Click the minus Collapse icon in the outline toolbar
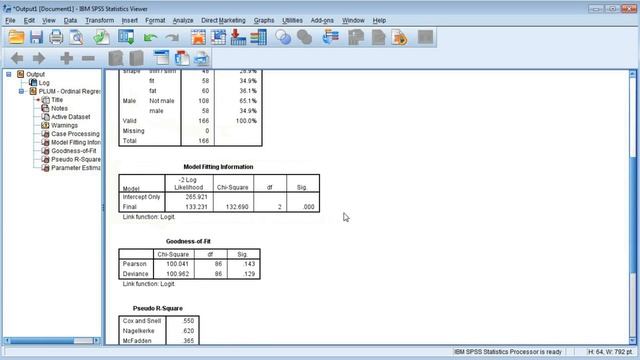 (88, 58)
